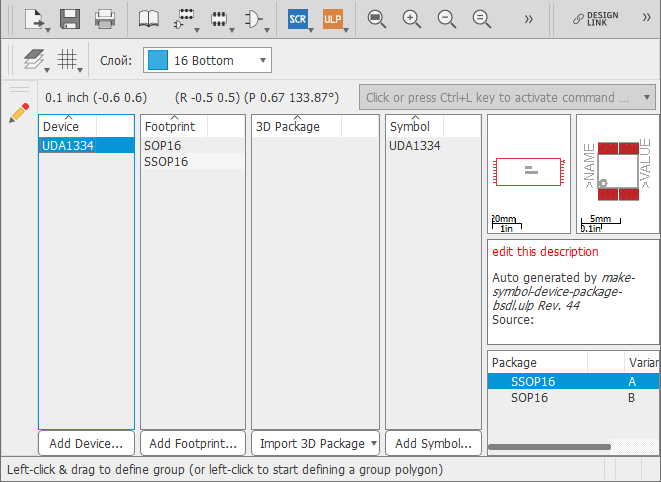Click the pencil edit icon
Viewport: 661px width, 482px height.
[x=19, y=113]
